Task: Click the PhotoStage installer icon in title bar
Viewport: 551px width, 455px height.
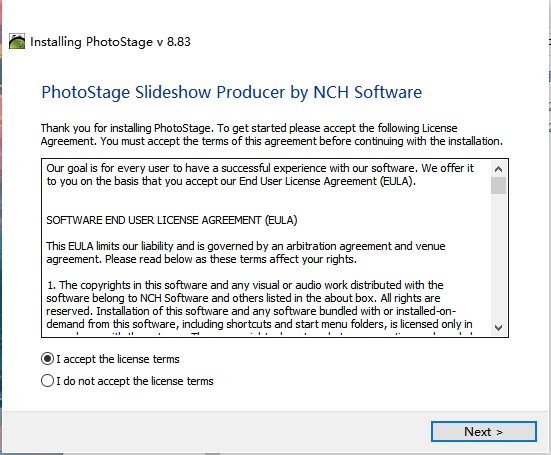Action: pos(17,41)
